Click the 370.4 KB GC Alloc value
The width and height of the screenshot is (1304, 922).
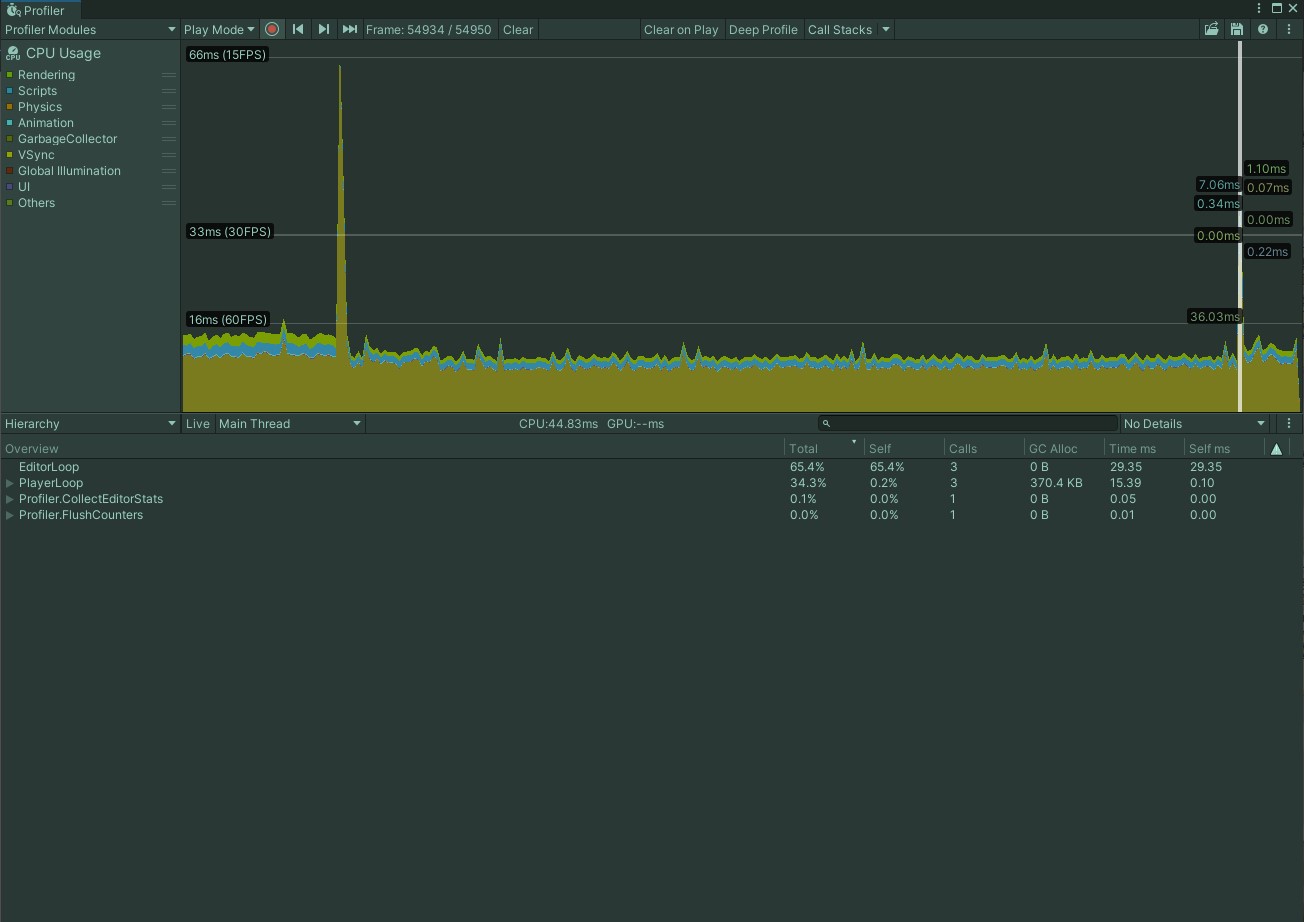(x=1056, y=483)
